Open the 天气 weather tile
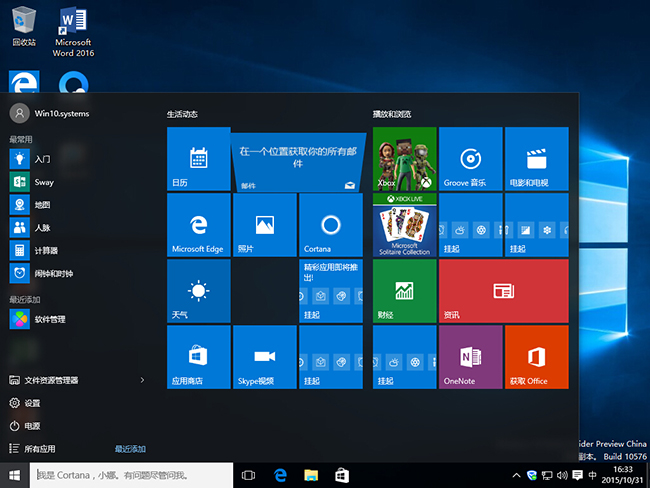The height and width of the screenshot is (488, 650). tap(199, 291)
